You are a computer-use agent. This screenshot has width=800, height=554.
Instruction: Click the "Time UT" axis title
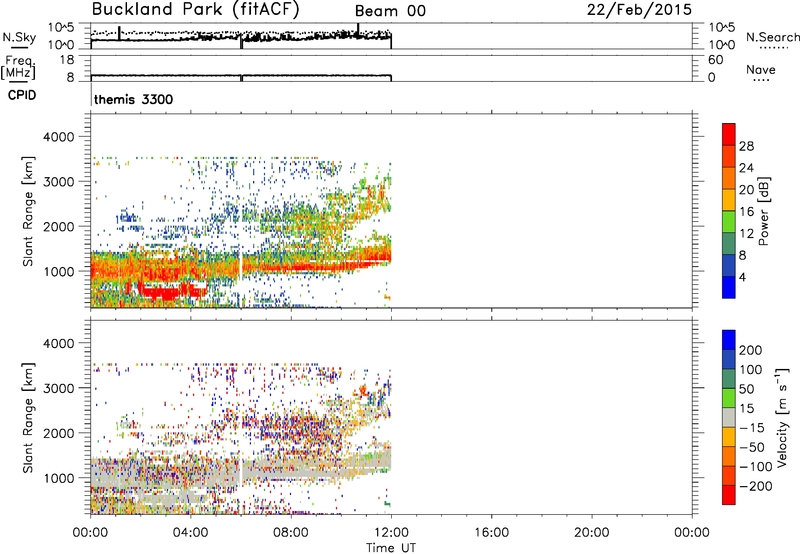coord(391,547)
